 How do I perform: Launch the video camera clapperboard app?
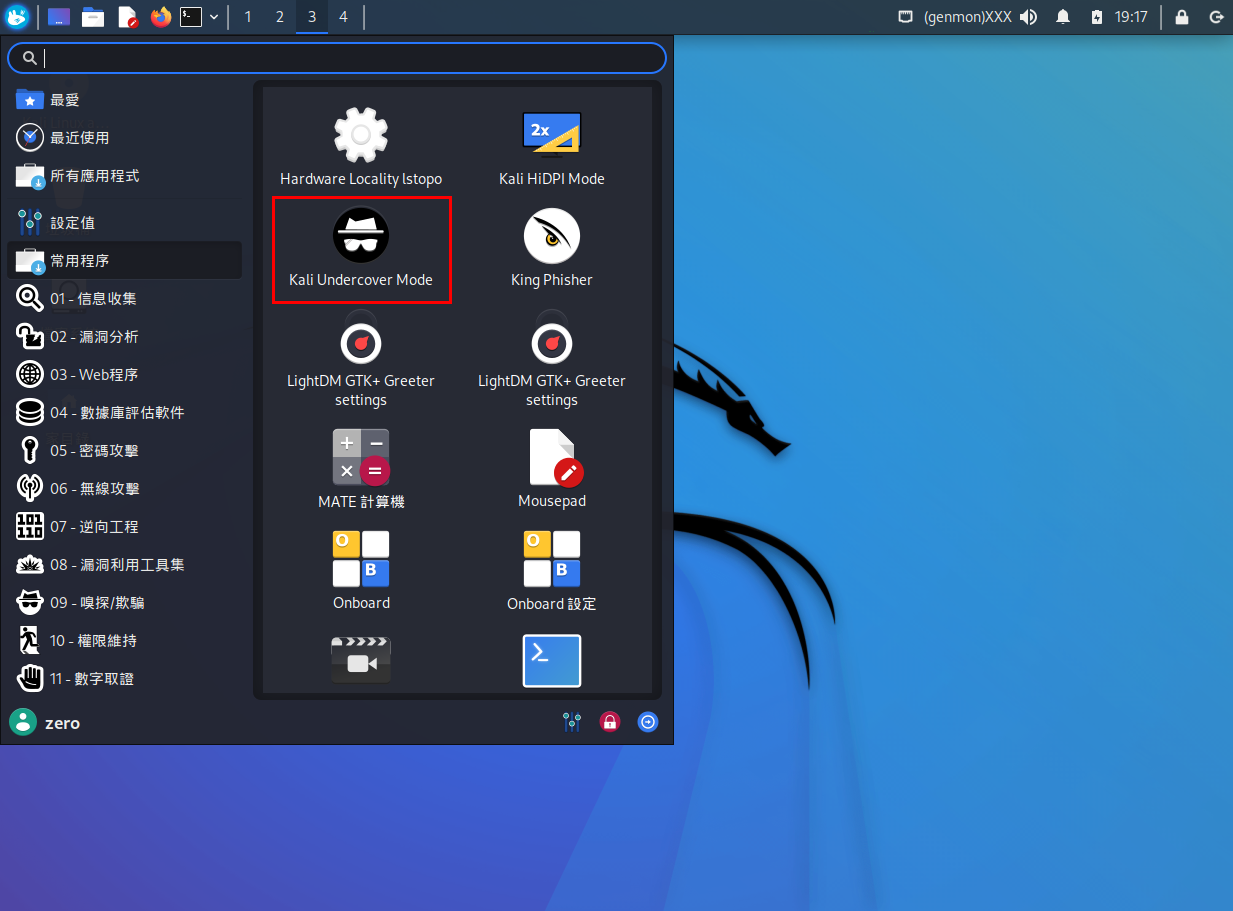click(x=361, y=661)
